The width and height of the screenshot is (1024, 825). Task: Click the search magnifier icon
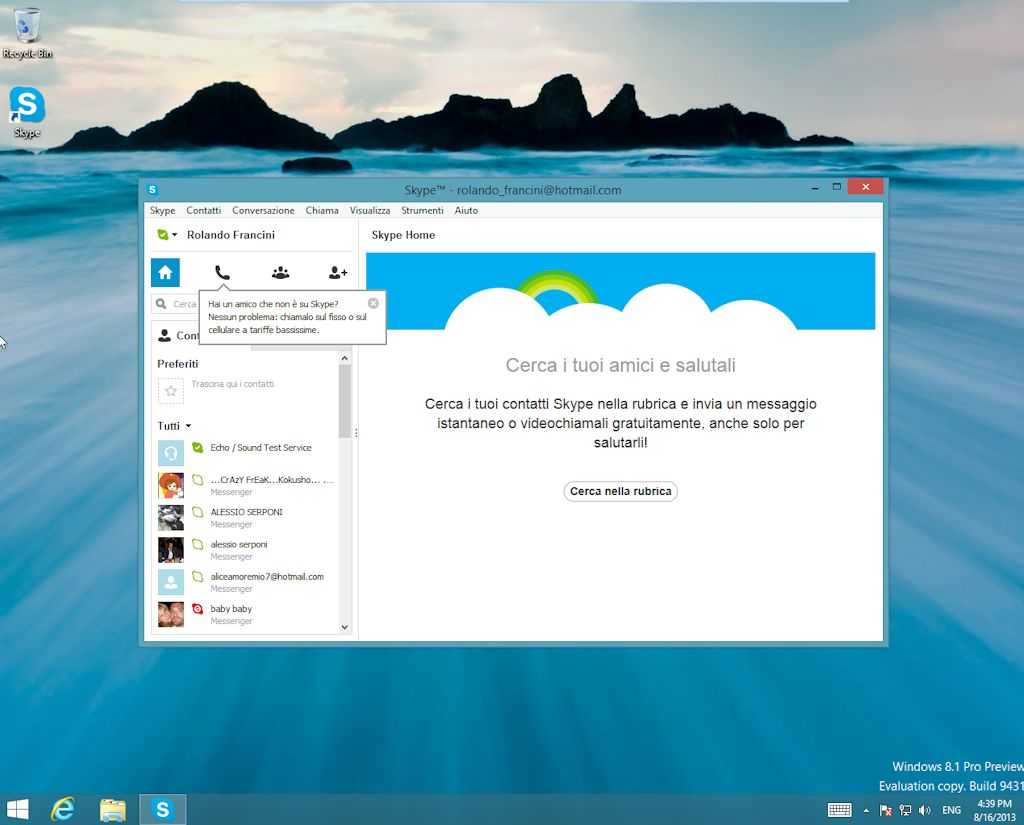[161, 304]
